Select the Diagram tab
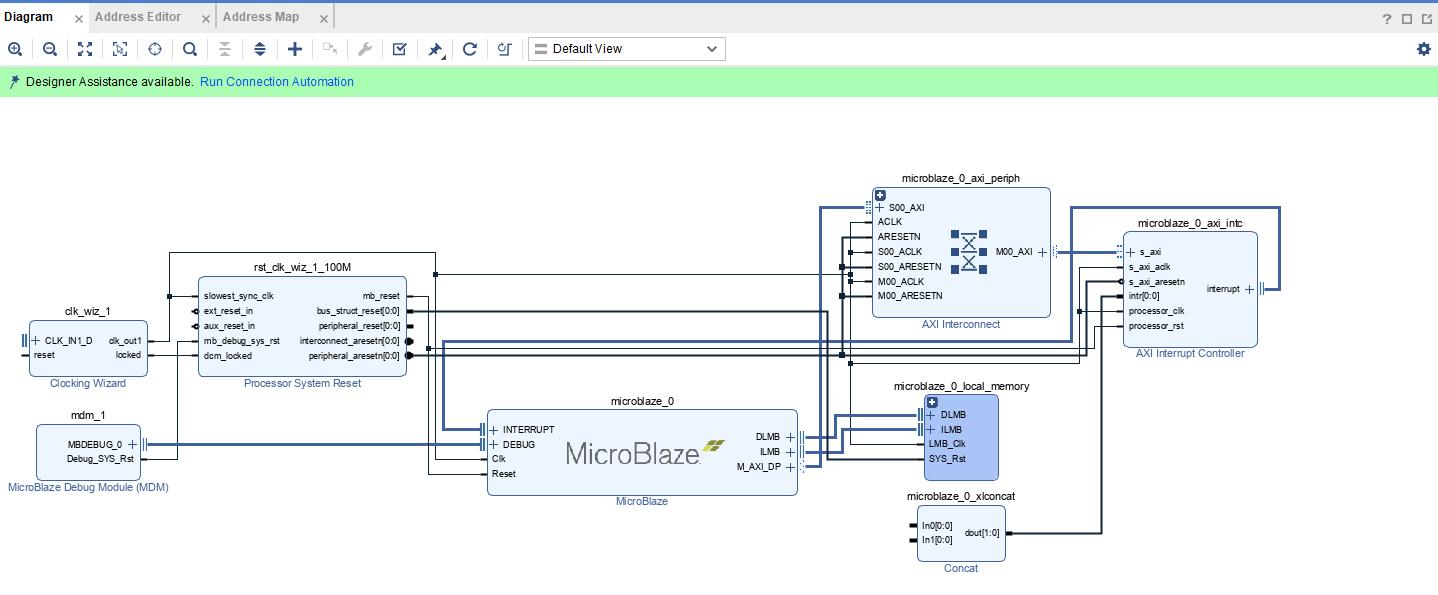 [28, 17]
